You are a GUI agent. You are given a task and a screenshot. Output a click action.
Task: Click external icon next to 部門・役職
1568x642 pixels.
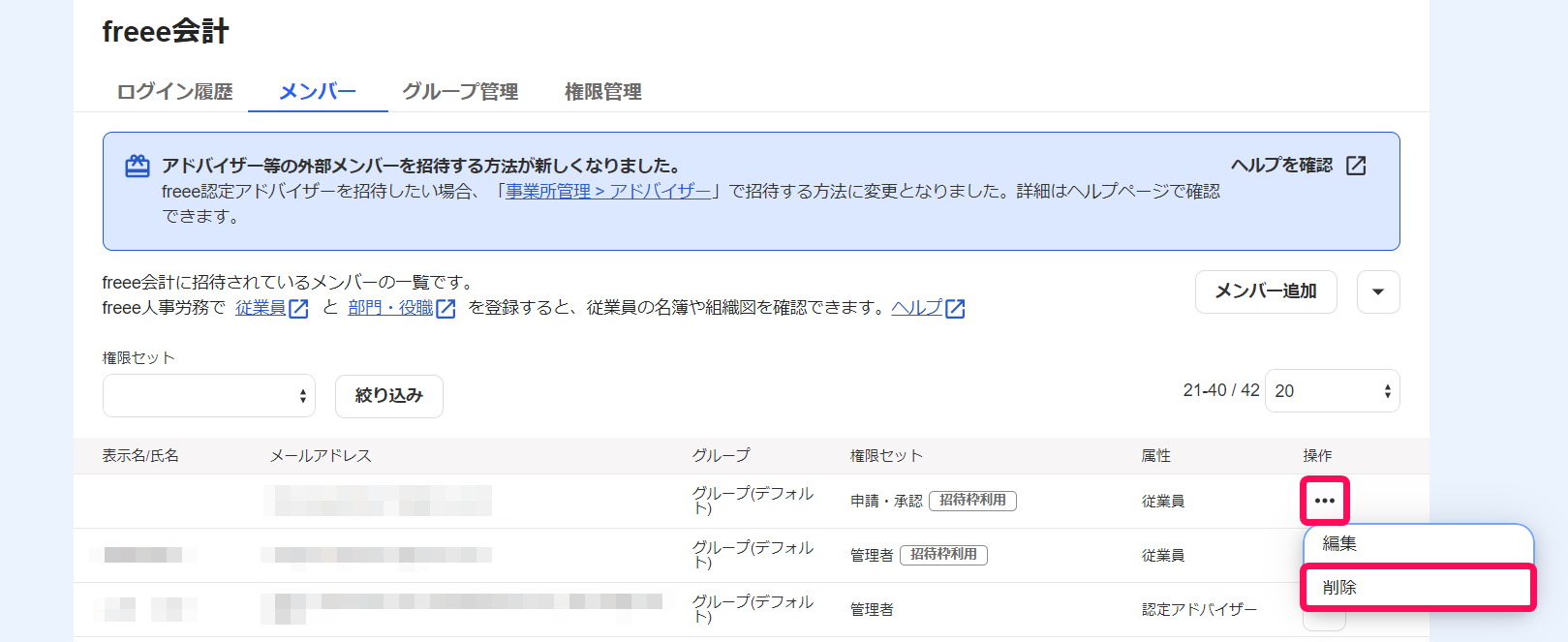(446, 309)
